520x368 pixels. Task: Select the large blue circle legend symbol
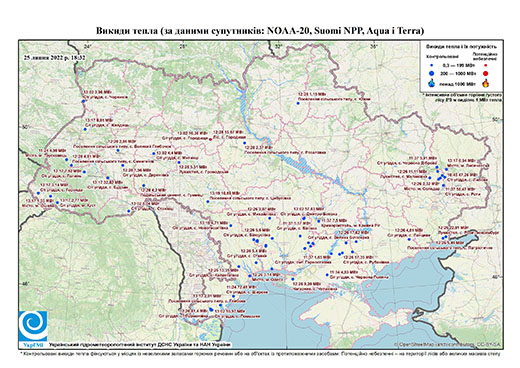point(432,73)
